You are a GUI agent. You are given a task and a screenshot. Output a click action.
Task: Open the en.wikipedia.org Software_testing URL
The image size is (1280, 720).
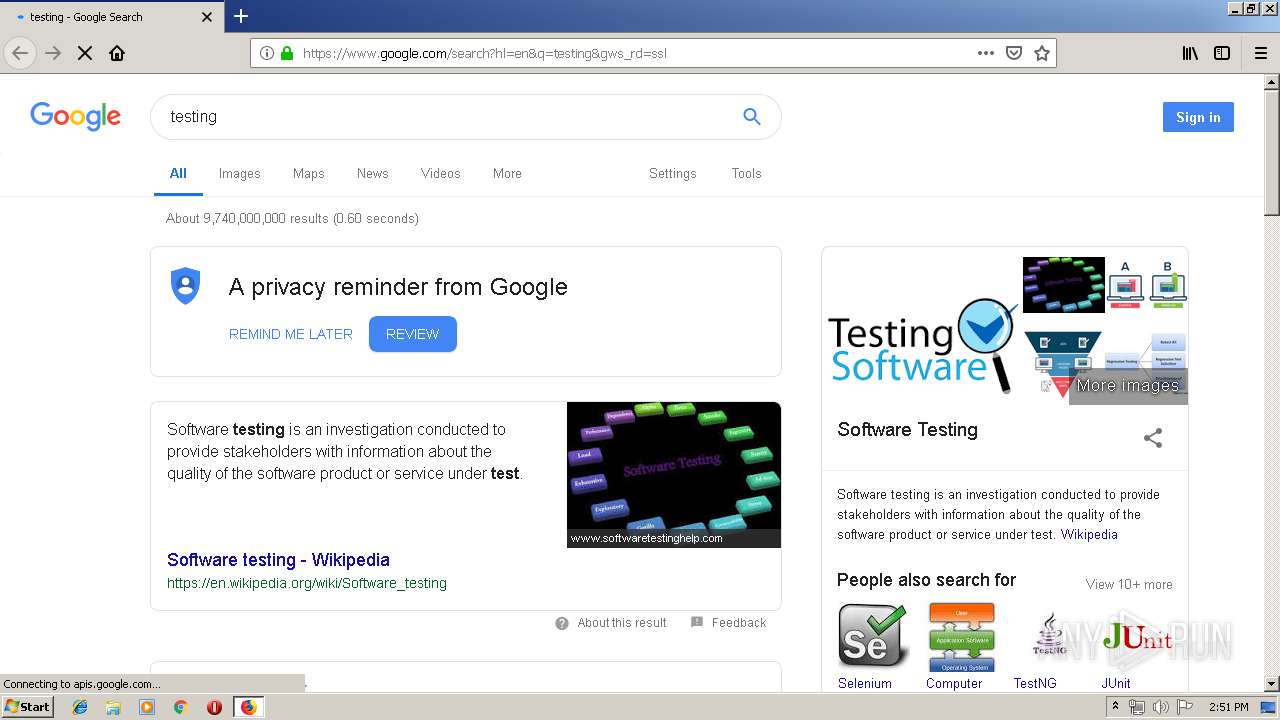coord(307,583)
